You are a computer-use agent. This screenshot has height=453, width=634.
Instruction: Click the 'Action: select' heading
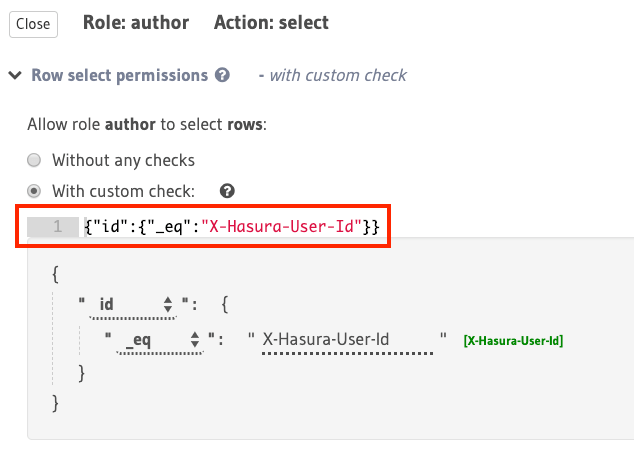pos(271,22)
